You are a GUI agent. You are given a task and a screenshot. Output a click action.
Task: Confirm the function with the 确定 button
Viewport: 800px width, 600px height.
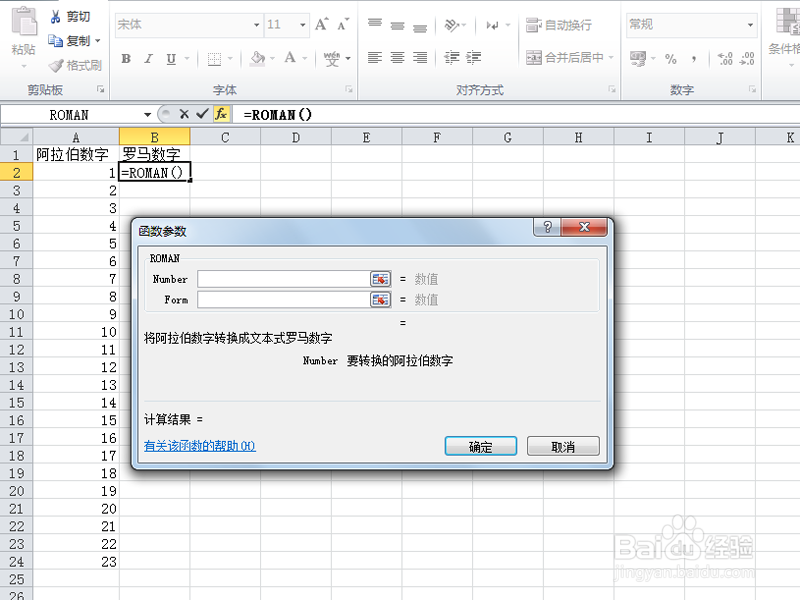tap(480, 446)
